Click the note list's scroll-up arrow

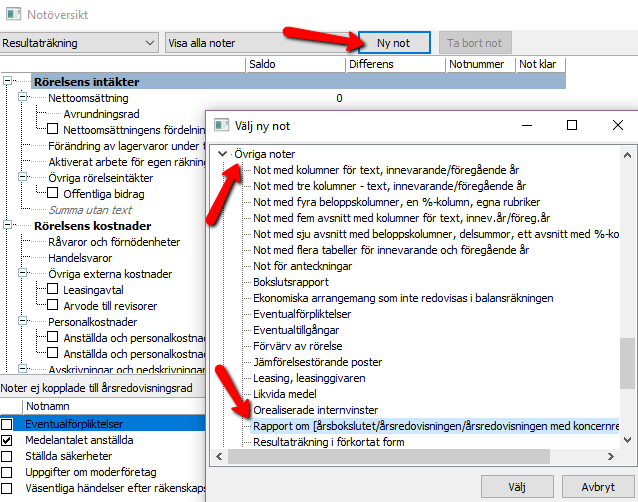click(627, 155)
